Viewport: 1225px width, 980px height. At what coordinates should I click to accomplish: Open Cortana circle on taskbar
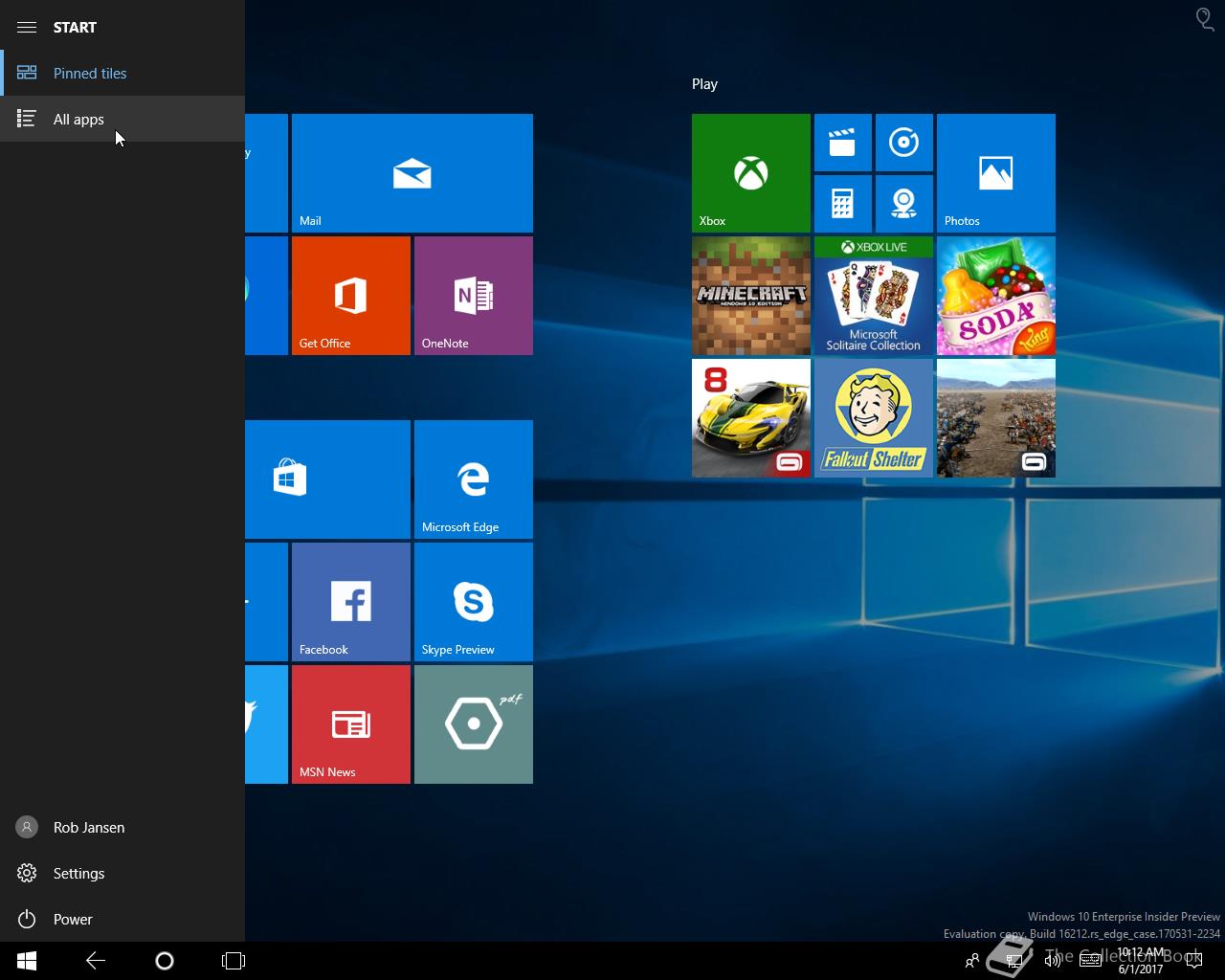point(165,961)
